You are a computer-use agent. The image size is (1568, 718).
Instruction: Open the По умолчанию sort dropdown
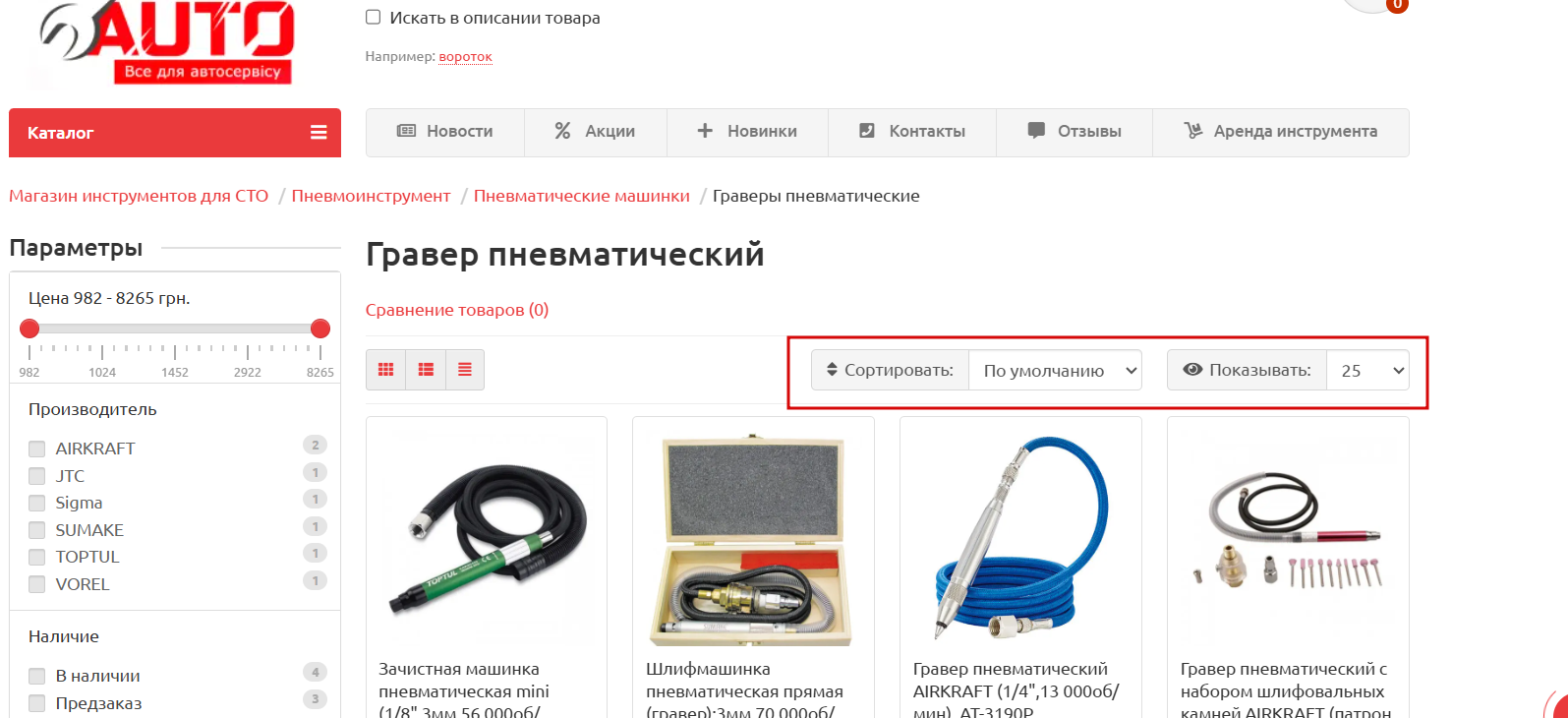(1055, 370)
